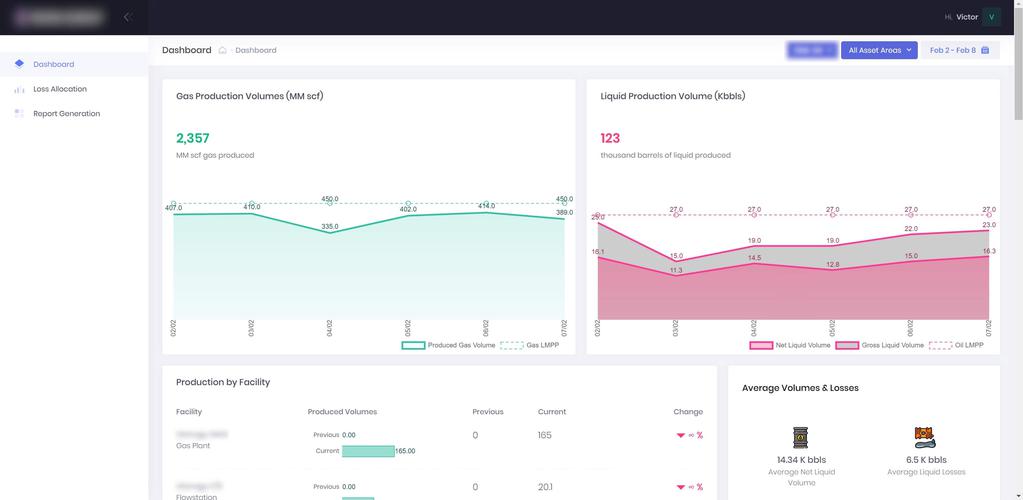Open the Loss Allocation menu item
This screenshot has height=500, width=1023.
60,89
